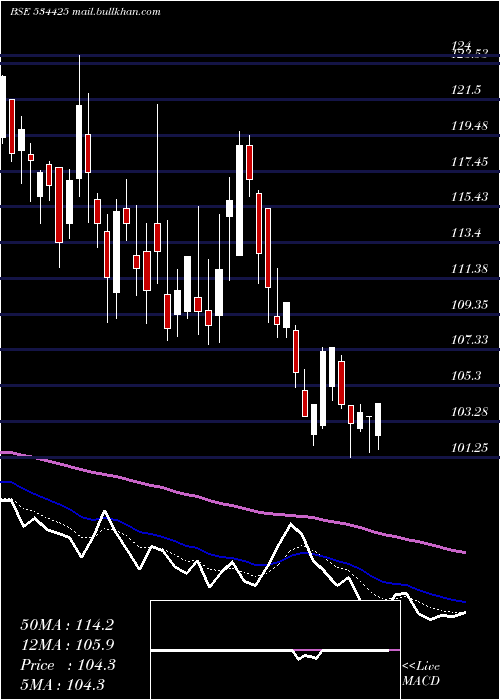Click the <<Live MACD label

[421, 673]
